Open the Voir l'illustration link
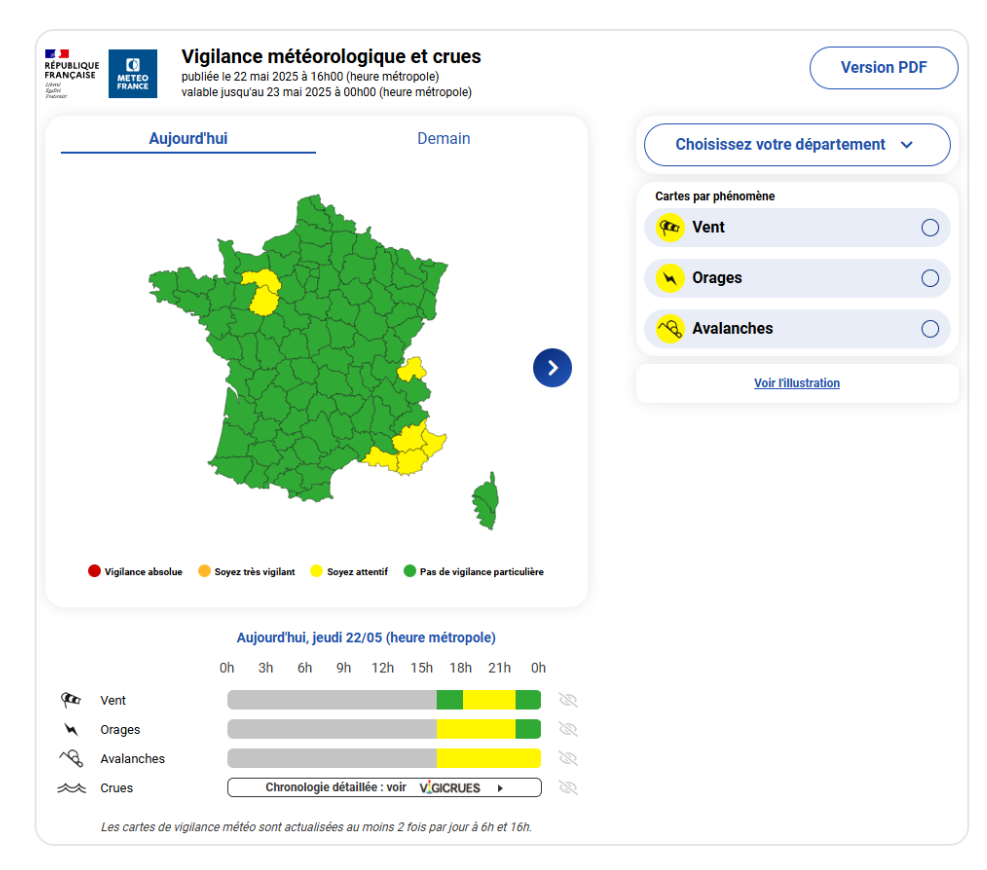This screenshot has width=987, height=870. 797,383
